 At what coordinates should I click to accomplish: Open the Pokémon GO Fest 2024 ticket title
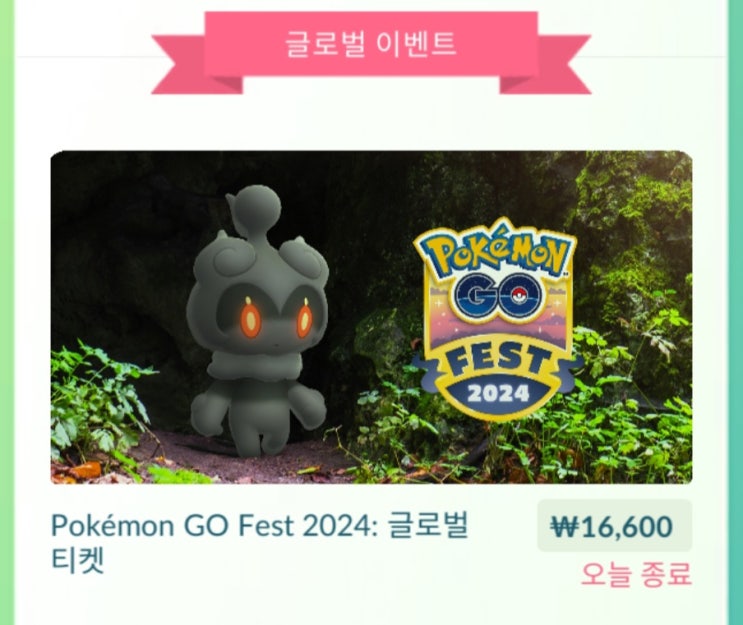point(260,543)
